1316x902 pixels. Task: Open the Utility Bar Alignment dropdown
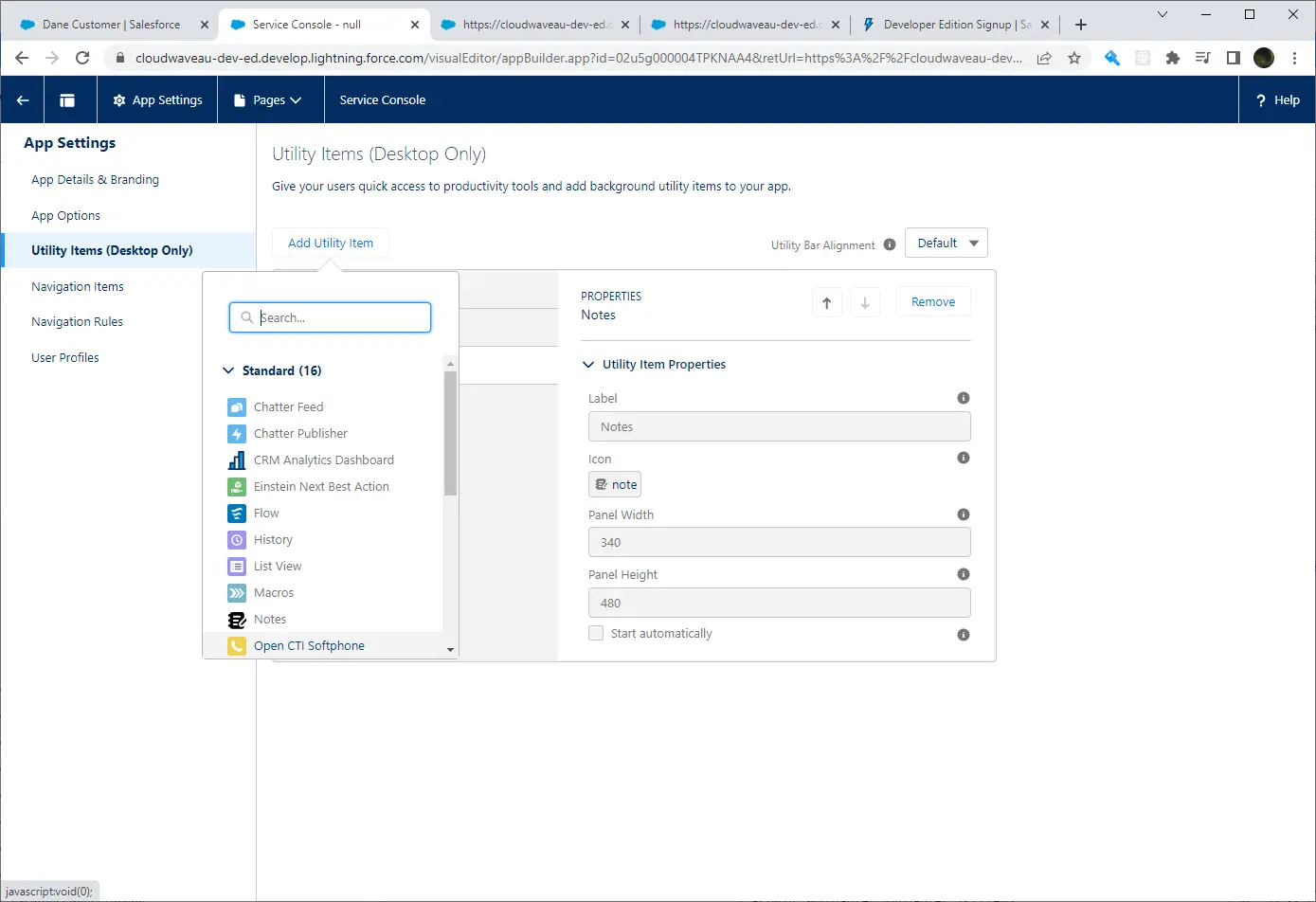click(946, 244)
